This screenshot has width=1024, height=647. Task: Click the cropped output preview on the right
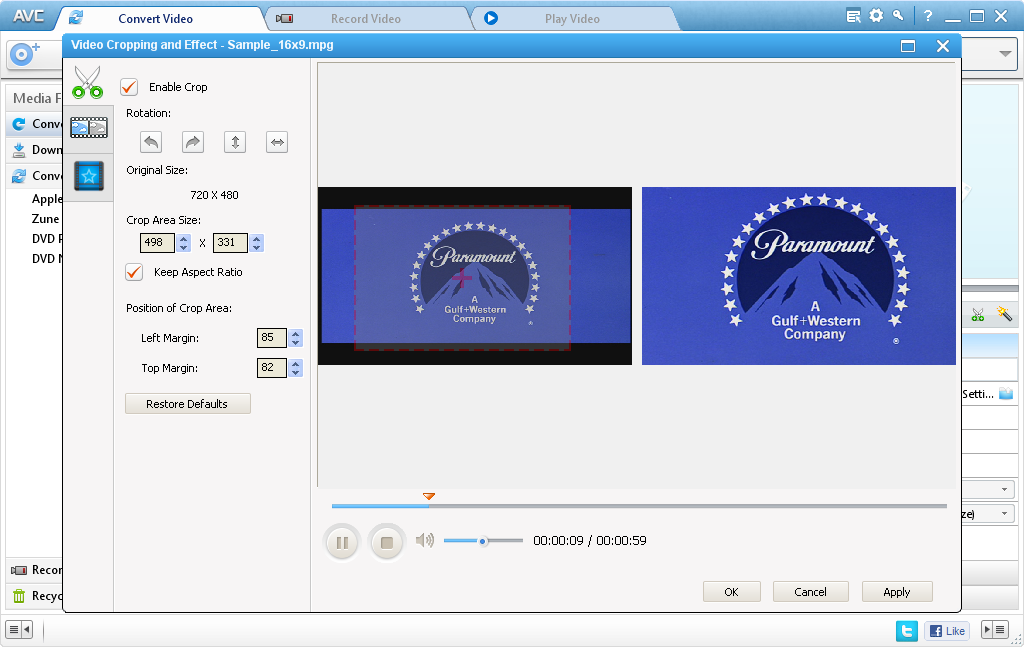click(799, 276)
